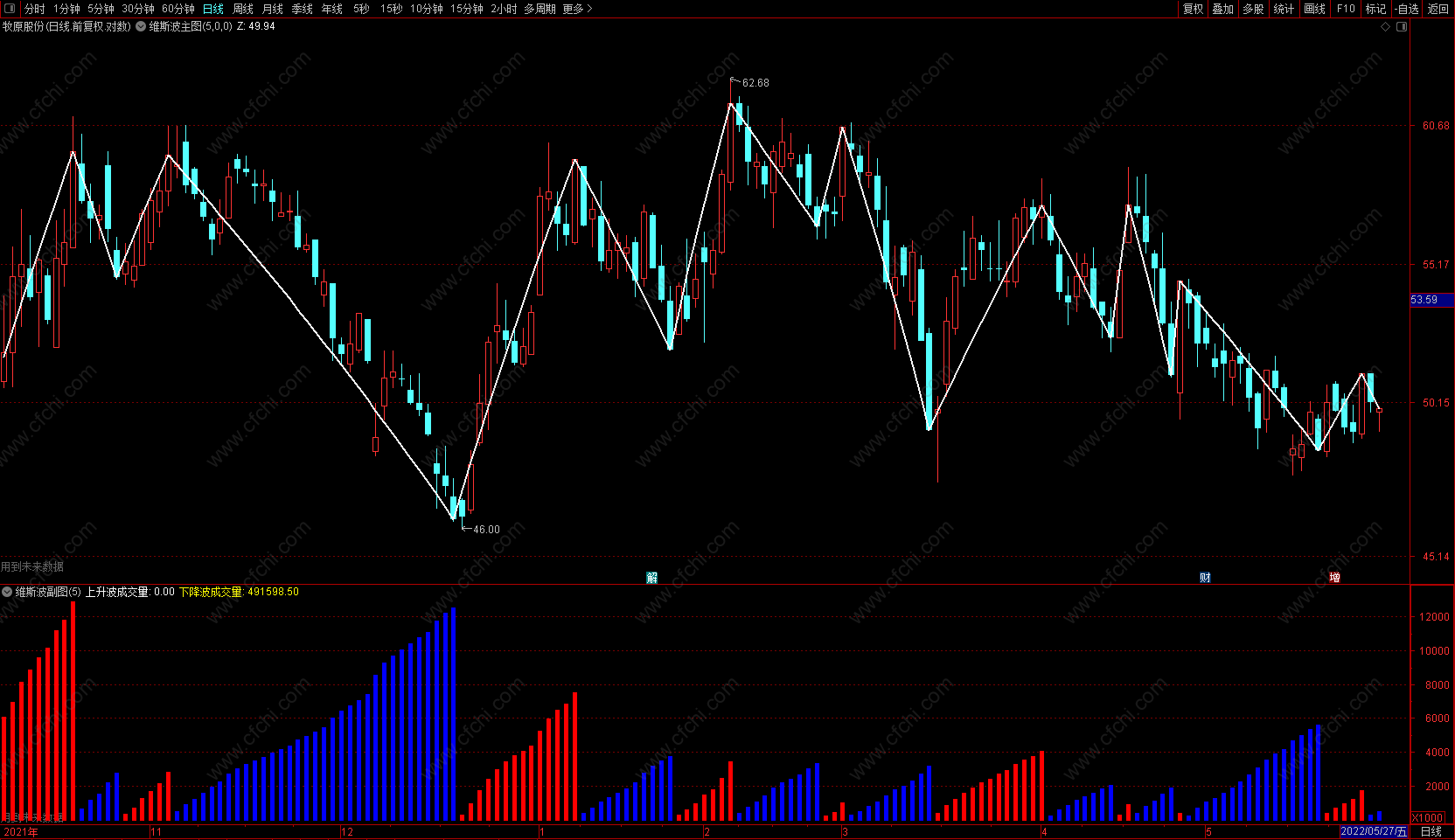Click the diamond icon above the chart
This screenshot has width=1455, height=840.
pos(1385,27)
